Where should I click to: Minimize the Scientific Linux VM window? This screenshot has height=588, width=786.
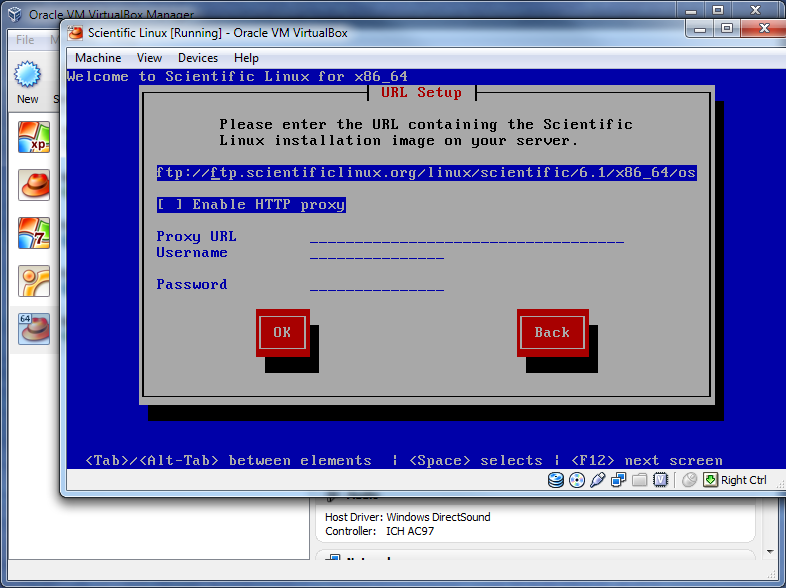(700, 29)
